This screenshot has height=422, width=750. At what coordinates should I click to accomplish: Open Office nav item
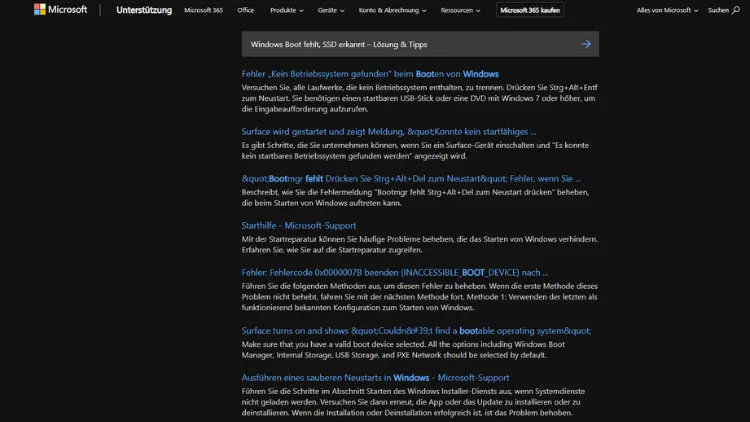pyautogui.click(x=245, y=10)
